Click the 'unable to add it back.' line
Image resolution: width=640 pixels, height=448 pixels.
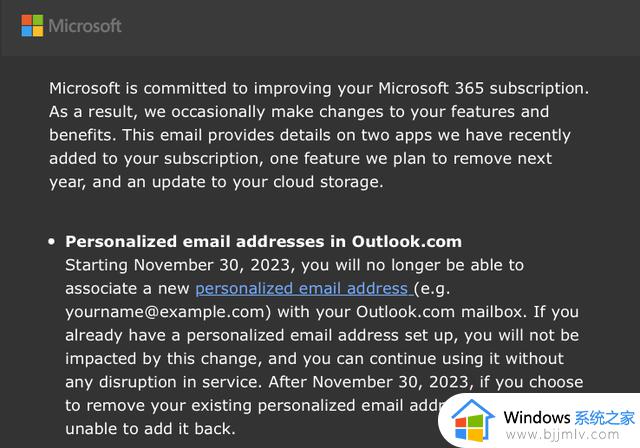151,429
